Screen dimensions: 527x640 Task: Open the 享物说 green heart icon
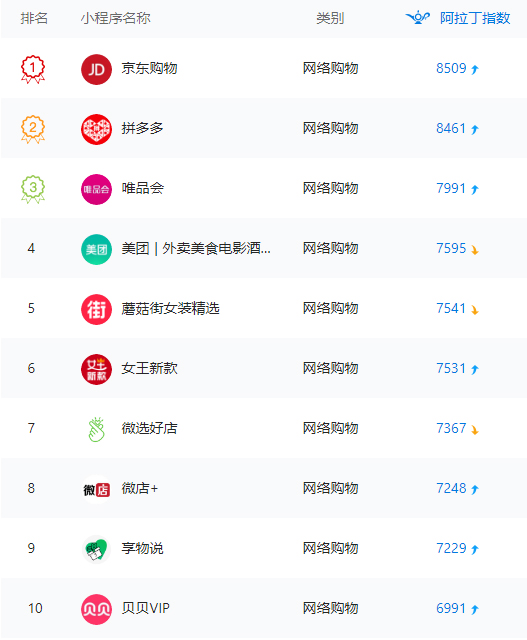coord(96,549)
